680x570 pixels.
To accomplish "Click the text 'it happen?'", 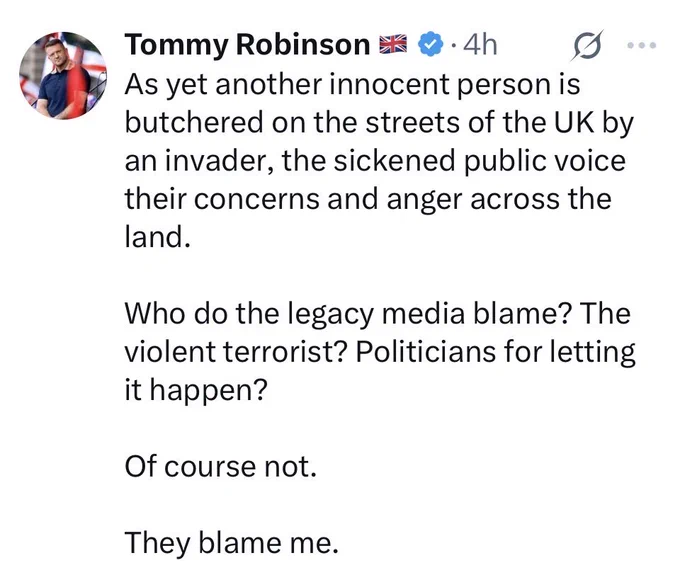I will pos(196,390).
